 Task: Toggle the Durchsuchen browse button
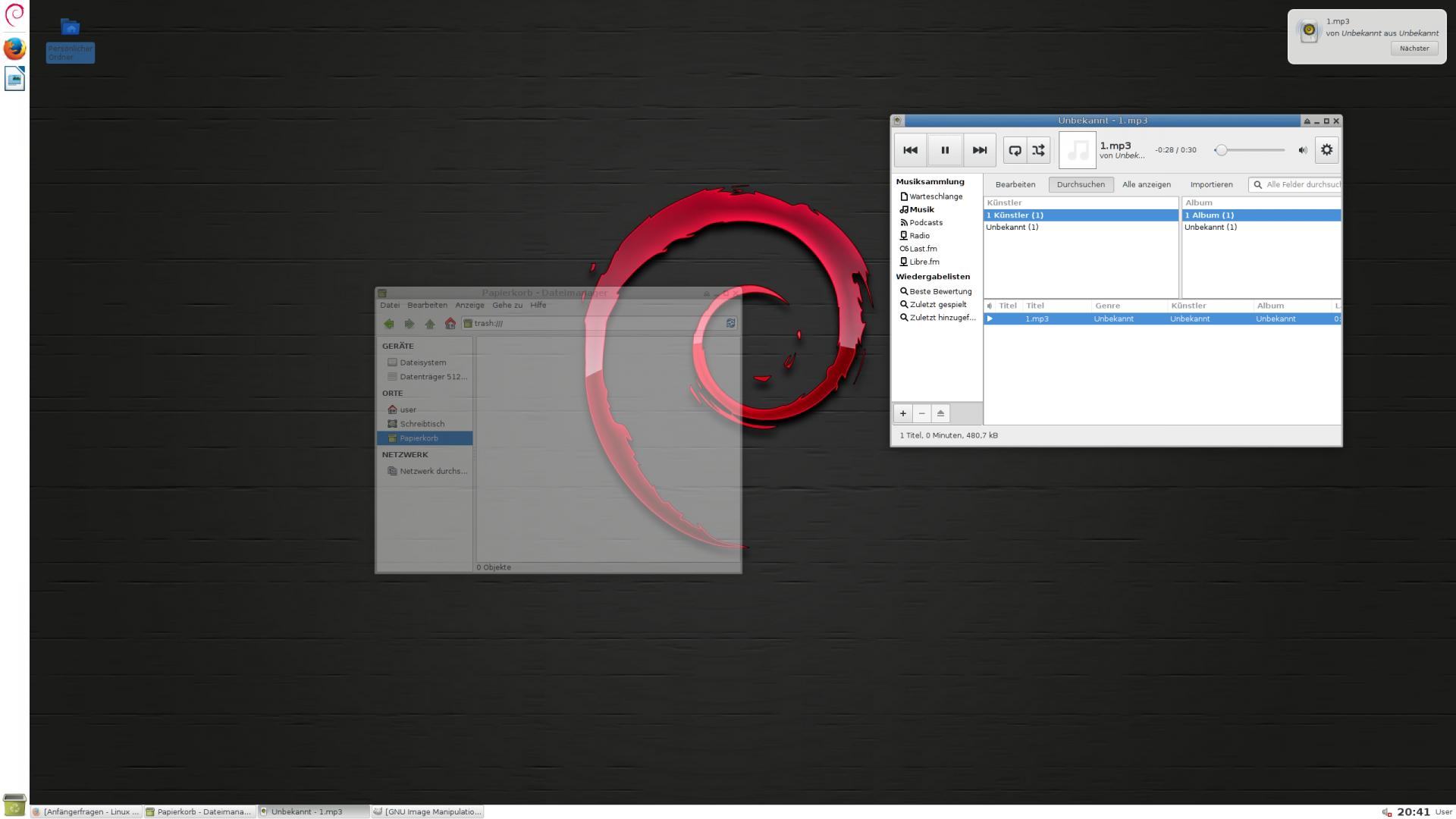(x=1081, y=184)
